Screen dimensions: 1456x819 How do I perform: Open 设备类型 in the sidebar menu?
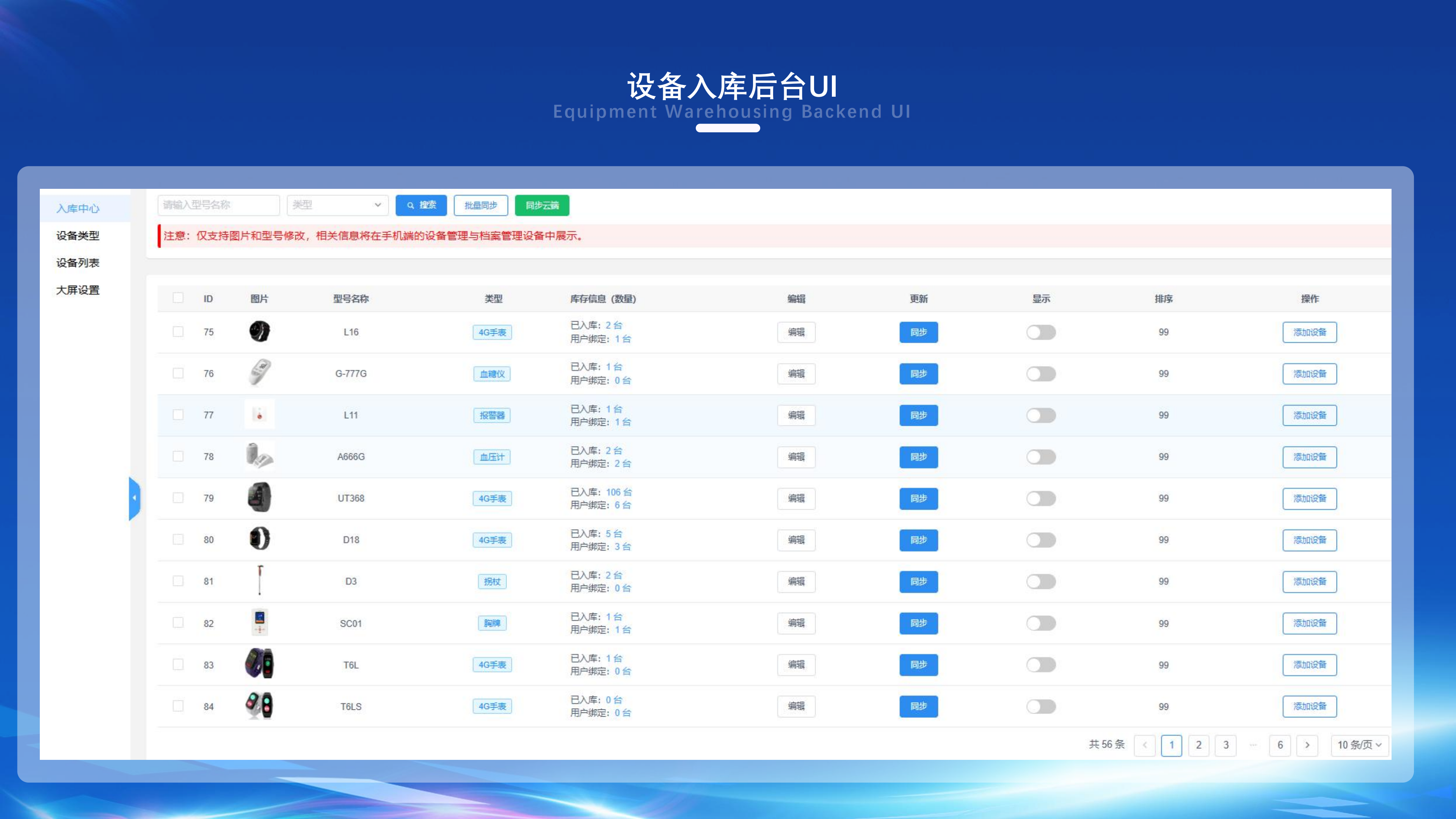click(x=78, y=236)
